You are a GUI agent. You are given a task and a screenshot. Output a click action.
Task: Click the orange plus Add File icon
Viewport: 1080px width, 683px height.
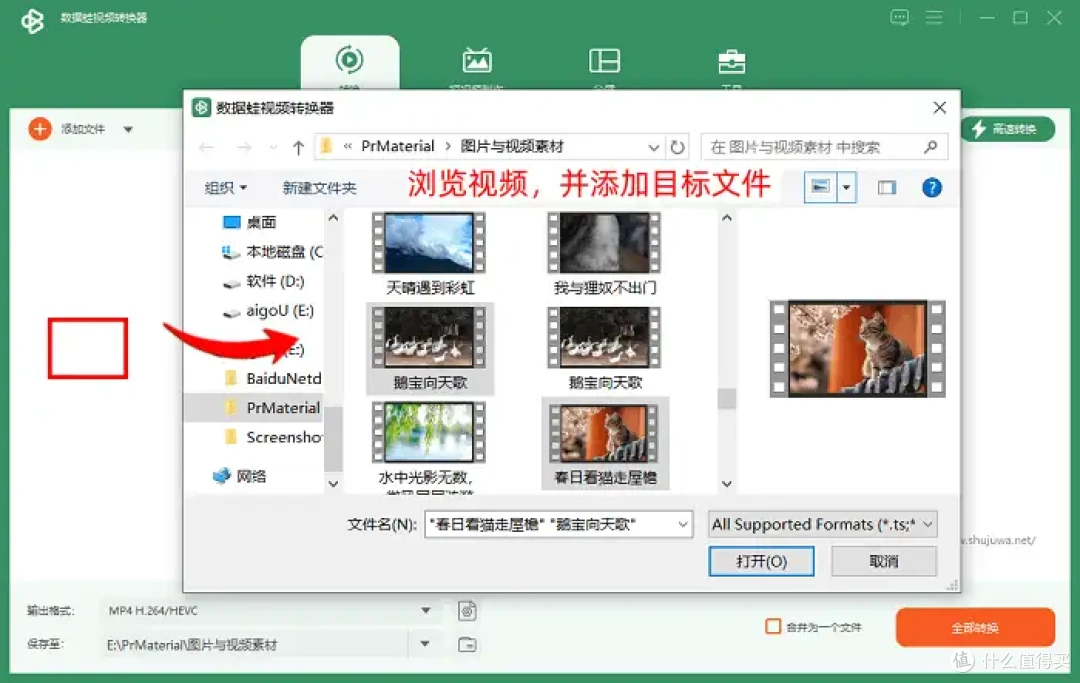pyautogui.click(x=40, y=129)
